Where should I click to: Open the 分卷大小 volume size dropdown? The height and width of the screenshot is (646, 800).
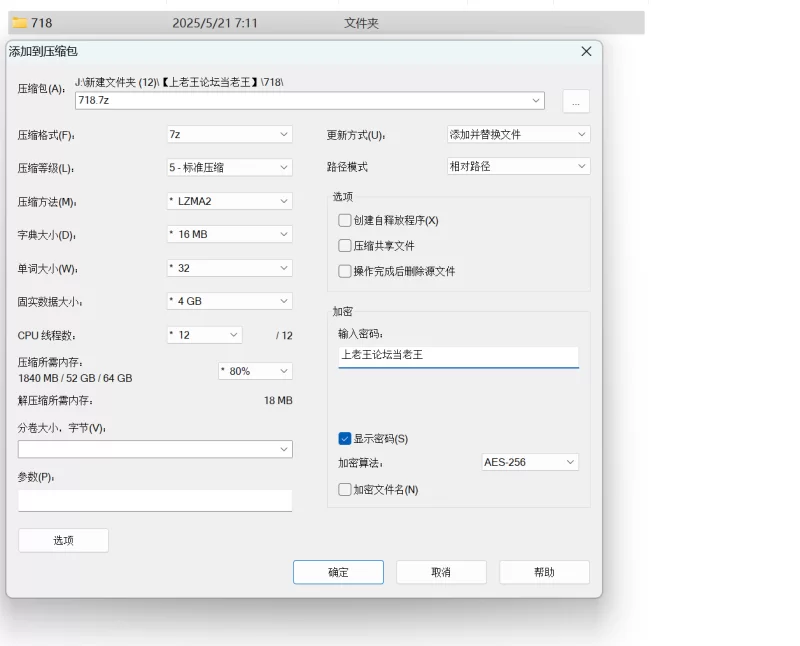pos(155,449)
